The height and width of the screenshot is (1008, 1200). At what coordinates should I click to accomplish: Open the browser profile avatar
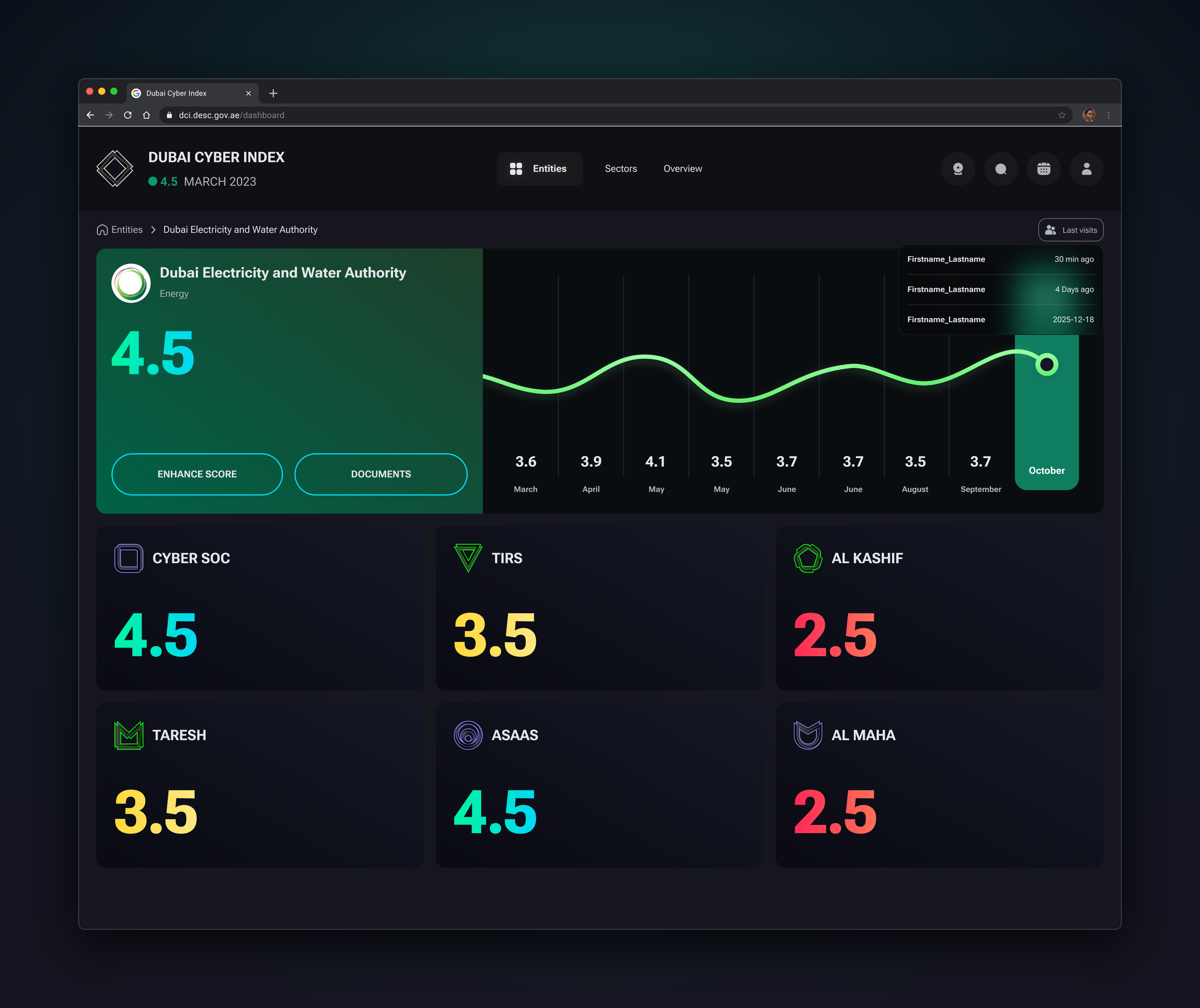click(1089, 115)
